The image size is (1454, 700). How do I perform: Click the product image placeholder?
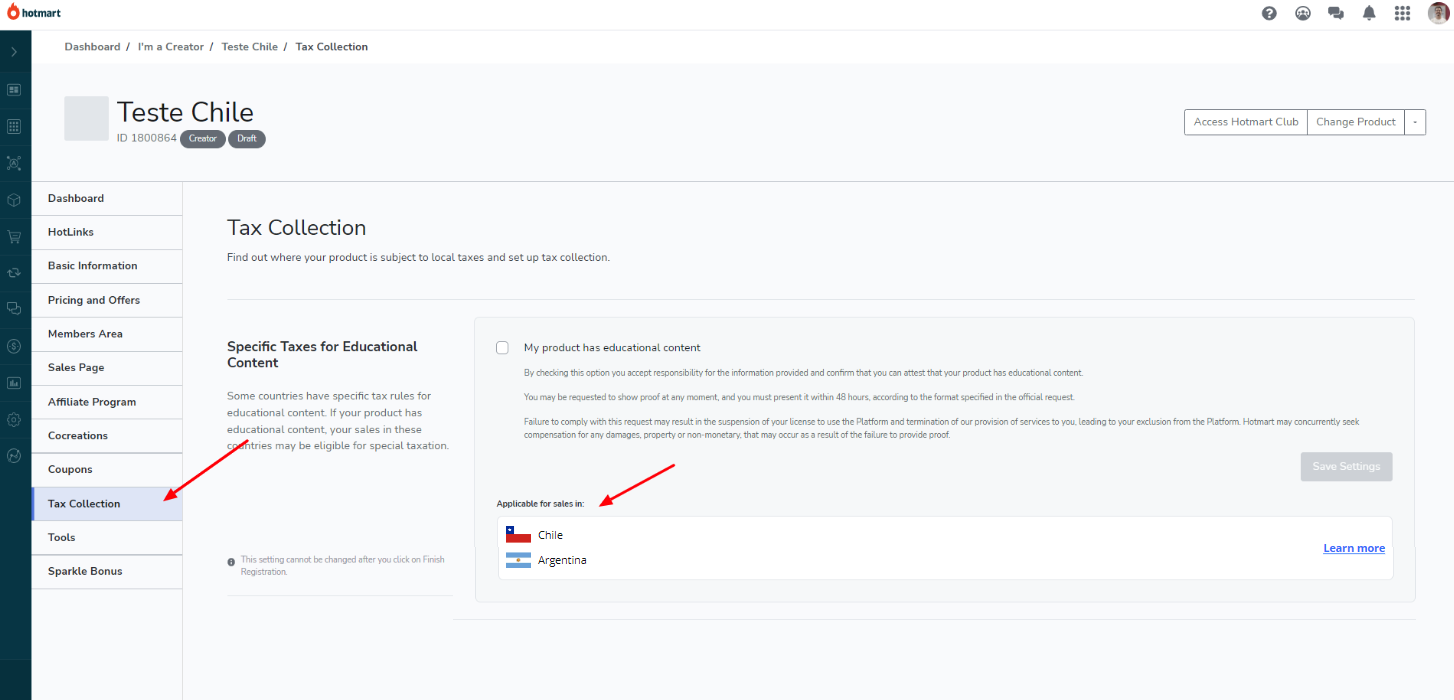pyautogui.click(x=86, y=118)
